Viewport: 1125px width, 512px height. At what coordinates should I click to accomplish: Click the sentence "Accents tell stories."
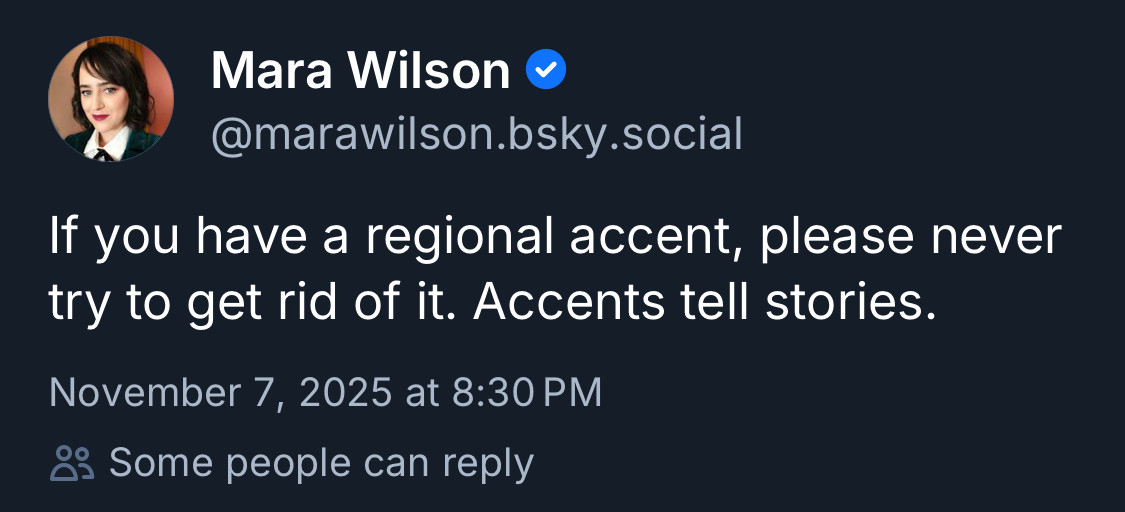click(x=705, y=304)
